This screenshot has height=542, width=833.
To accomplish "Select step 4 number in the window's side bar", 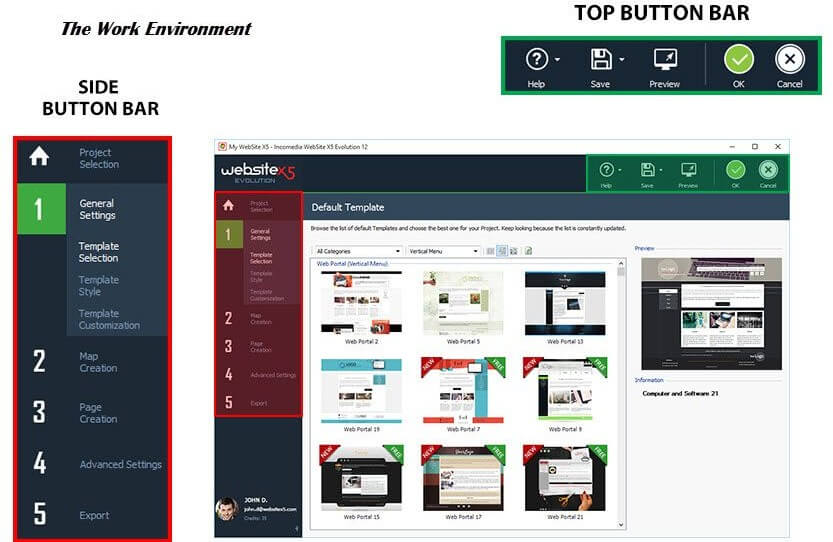I will click(228, 375).
